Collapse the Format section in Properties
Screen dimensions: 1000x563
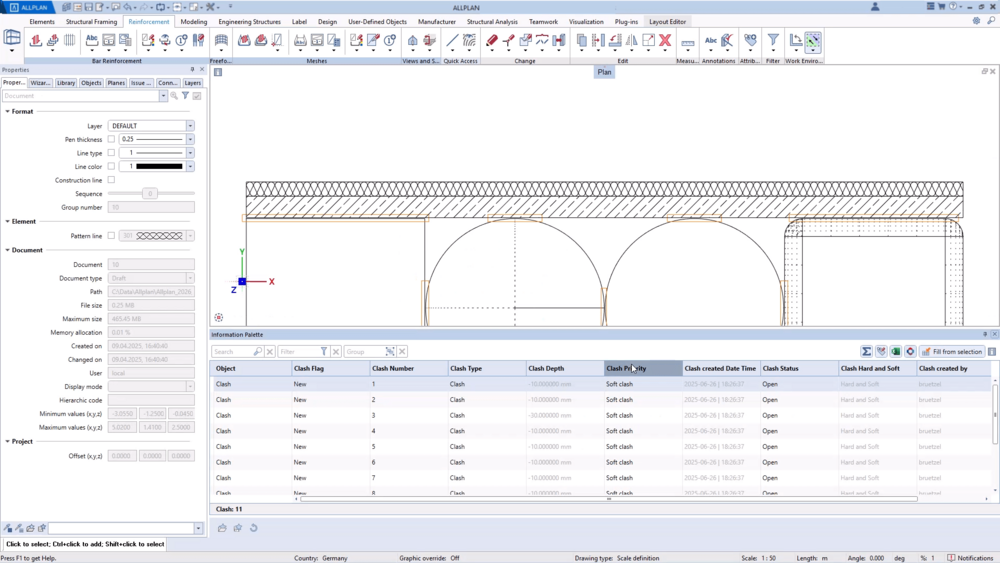point(8,112)
